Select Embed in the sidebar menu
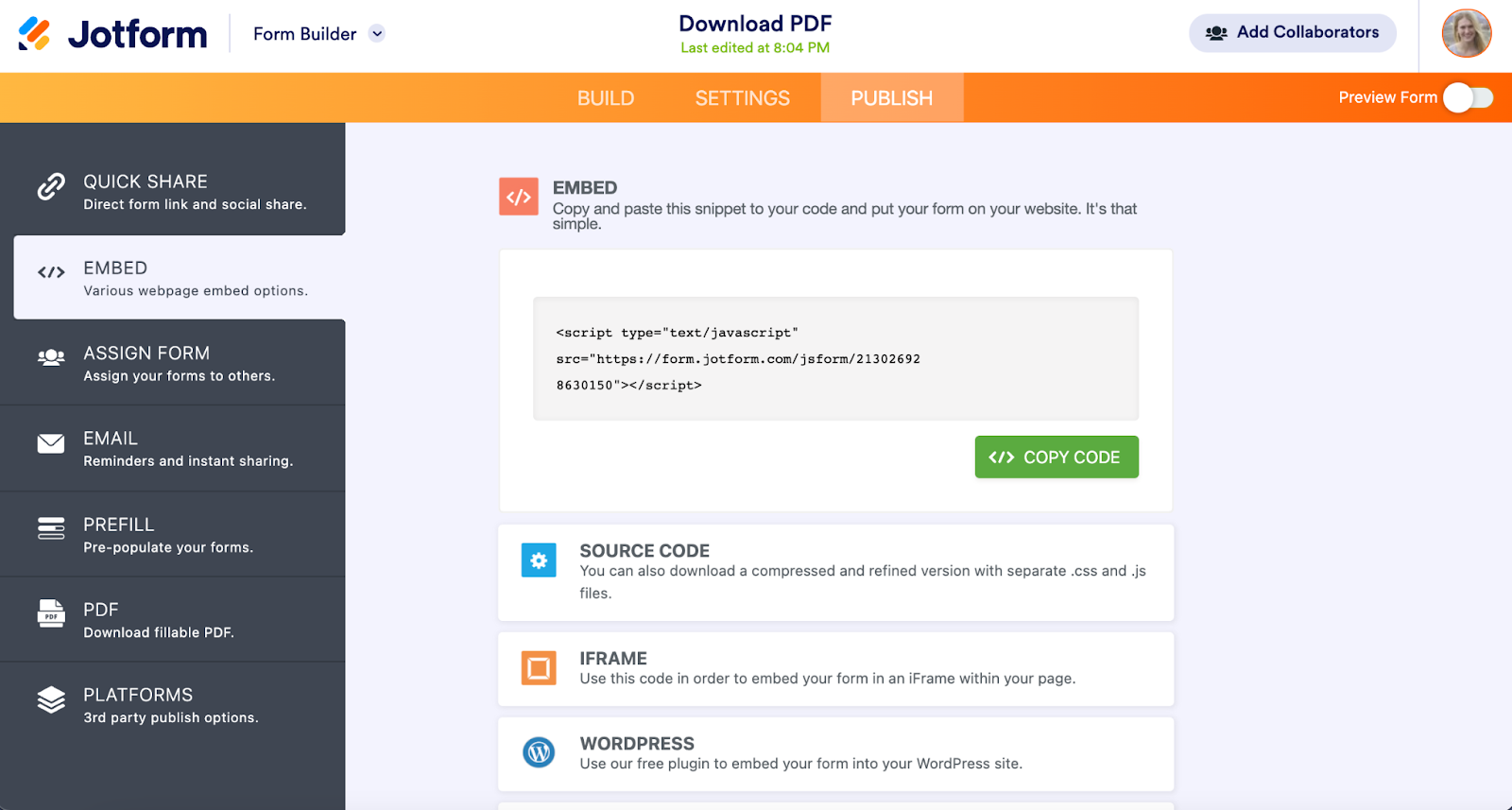 (180, 278)
